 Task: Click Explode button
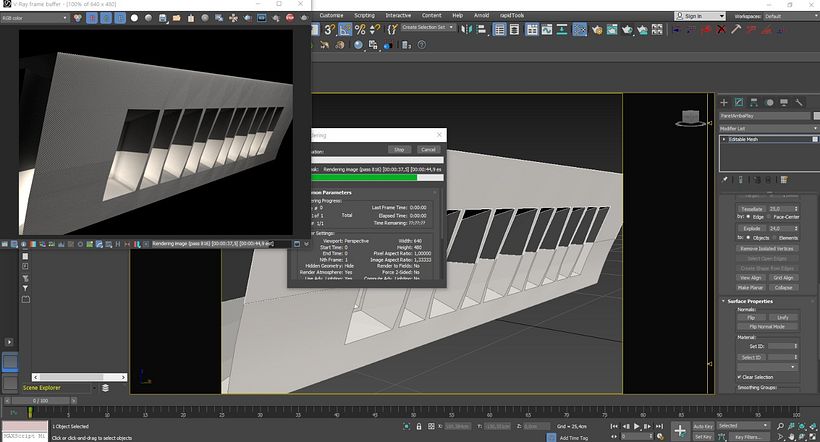(x=751, y=229)
